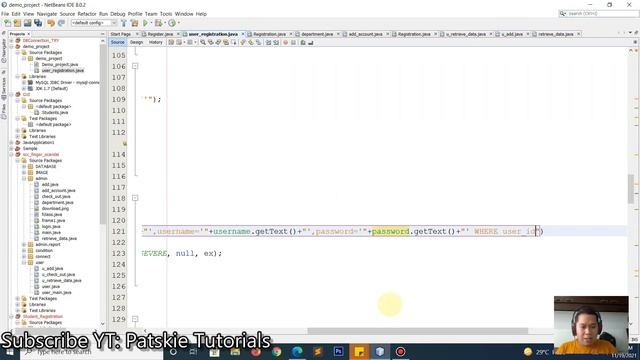Open the Refactor menu
The image size is (640, 360).
pos(87,14)
